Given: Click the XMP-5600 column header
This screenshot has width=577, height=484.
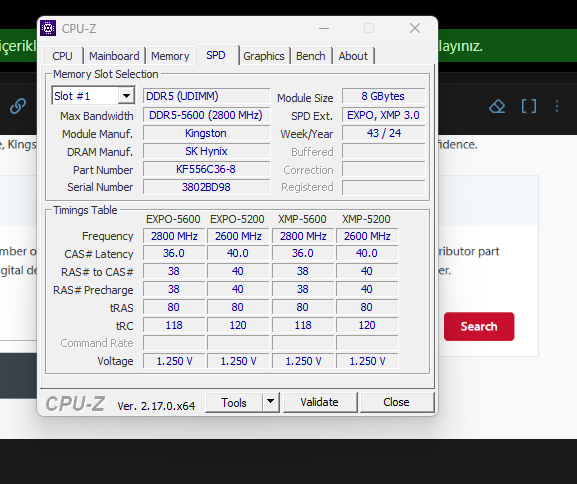Looking at the screenshot, I should click(302, 219).
